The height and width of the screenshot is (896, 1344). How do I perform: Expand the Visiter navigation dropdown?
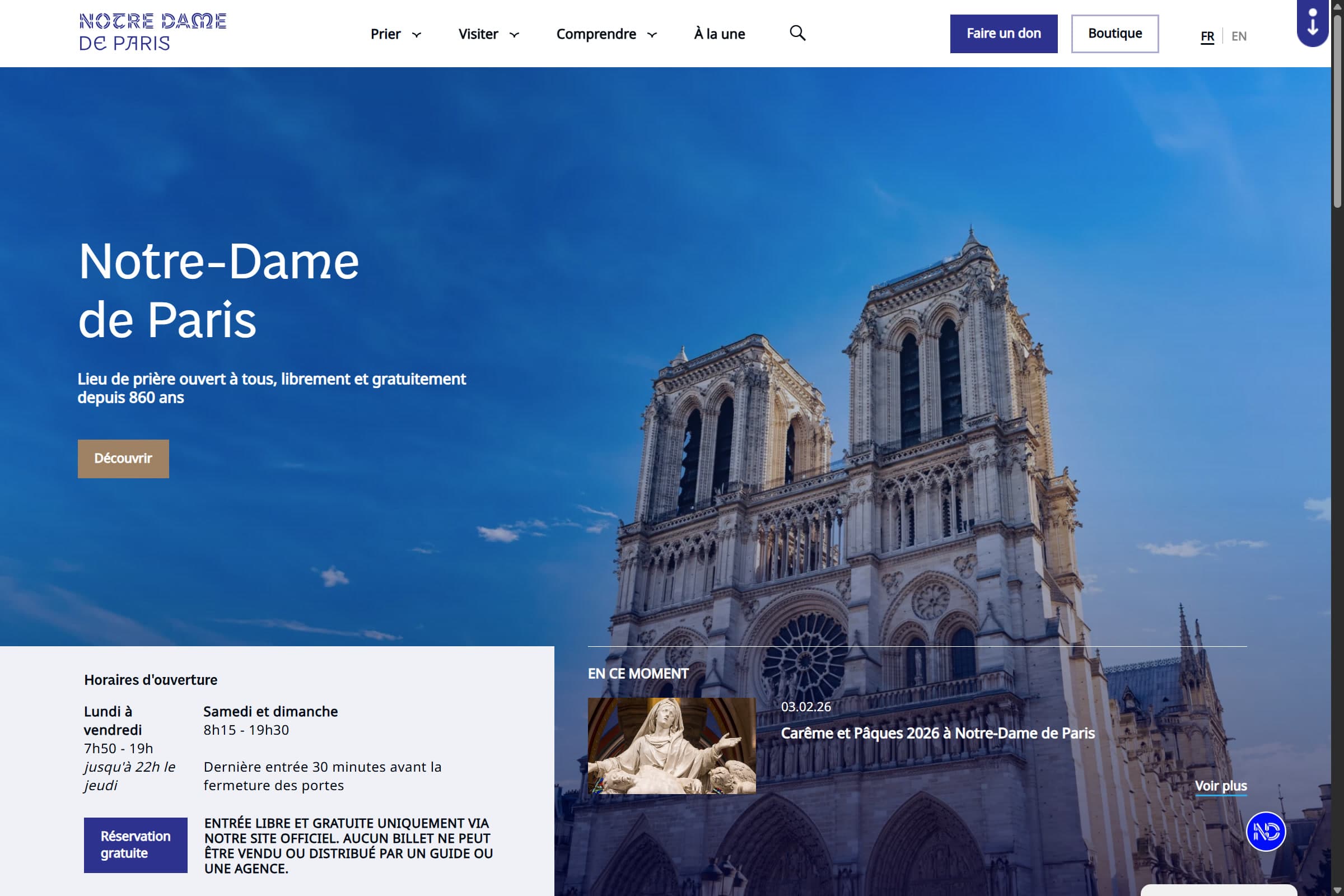tap(488, 34)
